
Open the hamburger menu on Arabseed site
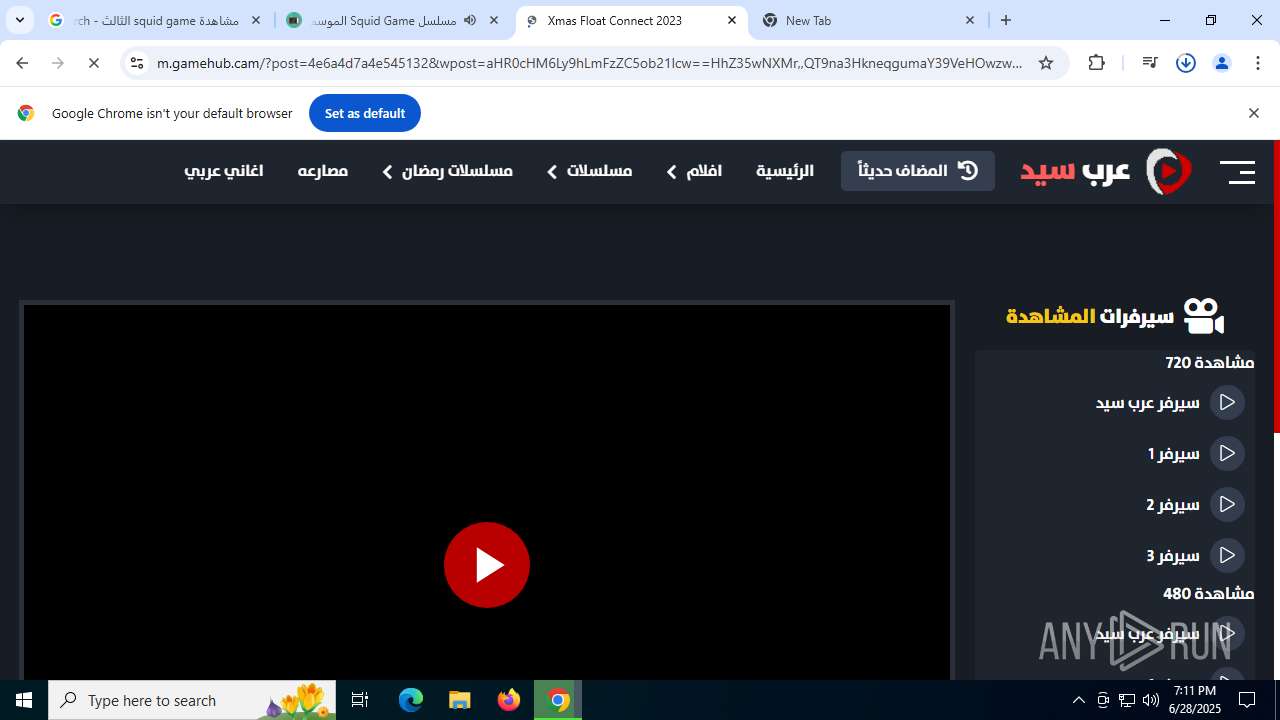[x=1237, y=172]
